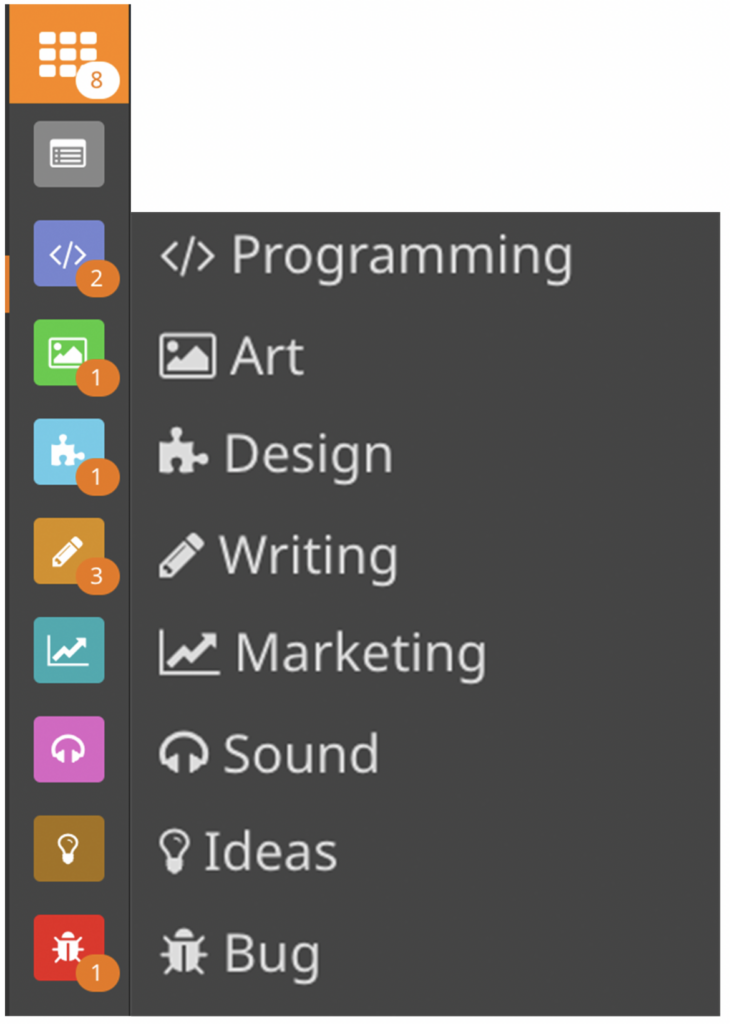Select the blue Design puzzle icon
The width and height of the screenshot is (730, 1024).
[x=69, y=452]
